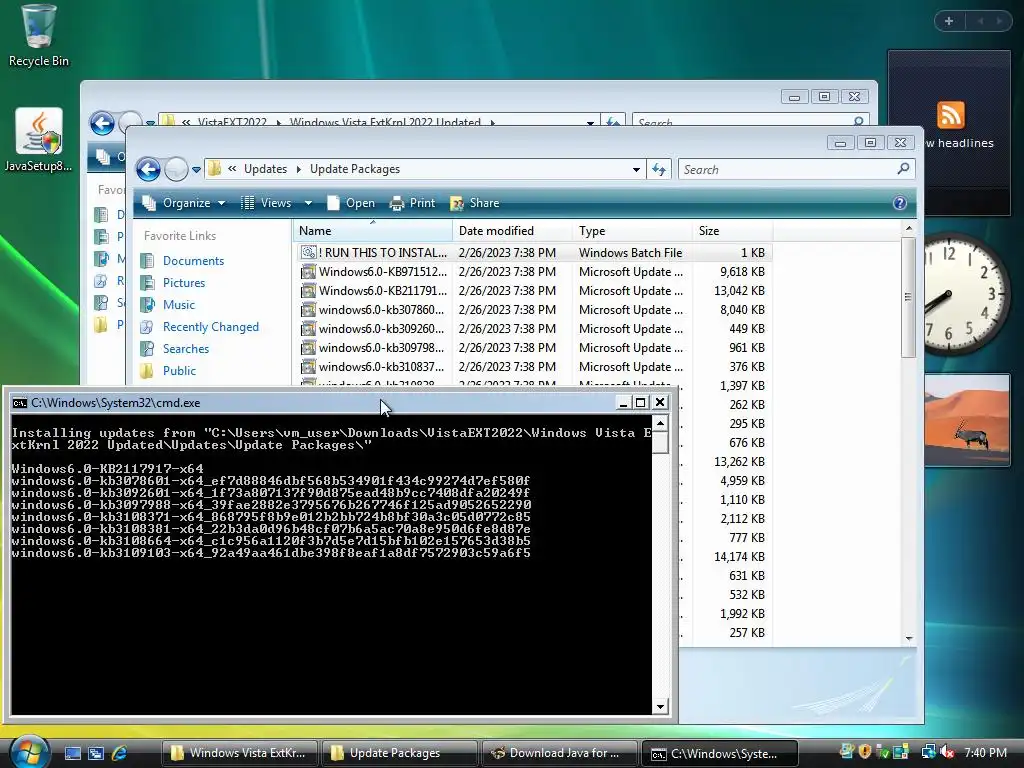Expand the Update Packages address bar dropdown
The width and height of the screenshot is (1024, 768).
(x=636, y=170)
